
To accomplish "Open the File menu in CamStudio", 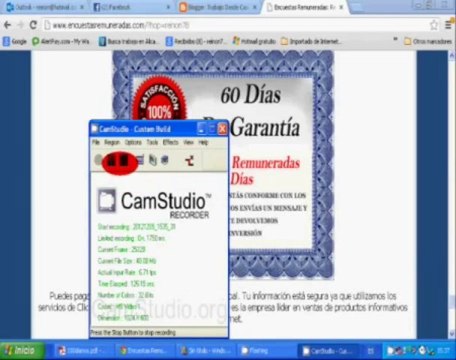I will (96, 142).
